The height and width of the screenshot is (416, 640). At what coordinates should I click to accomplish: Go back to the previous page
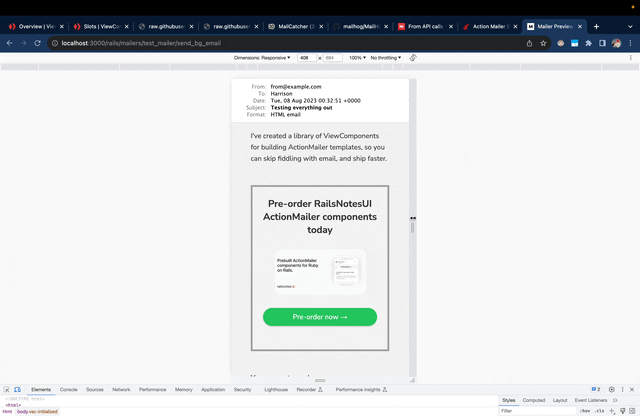point(10,43)
